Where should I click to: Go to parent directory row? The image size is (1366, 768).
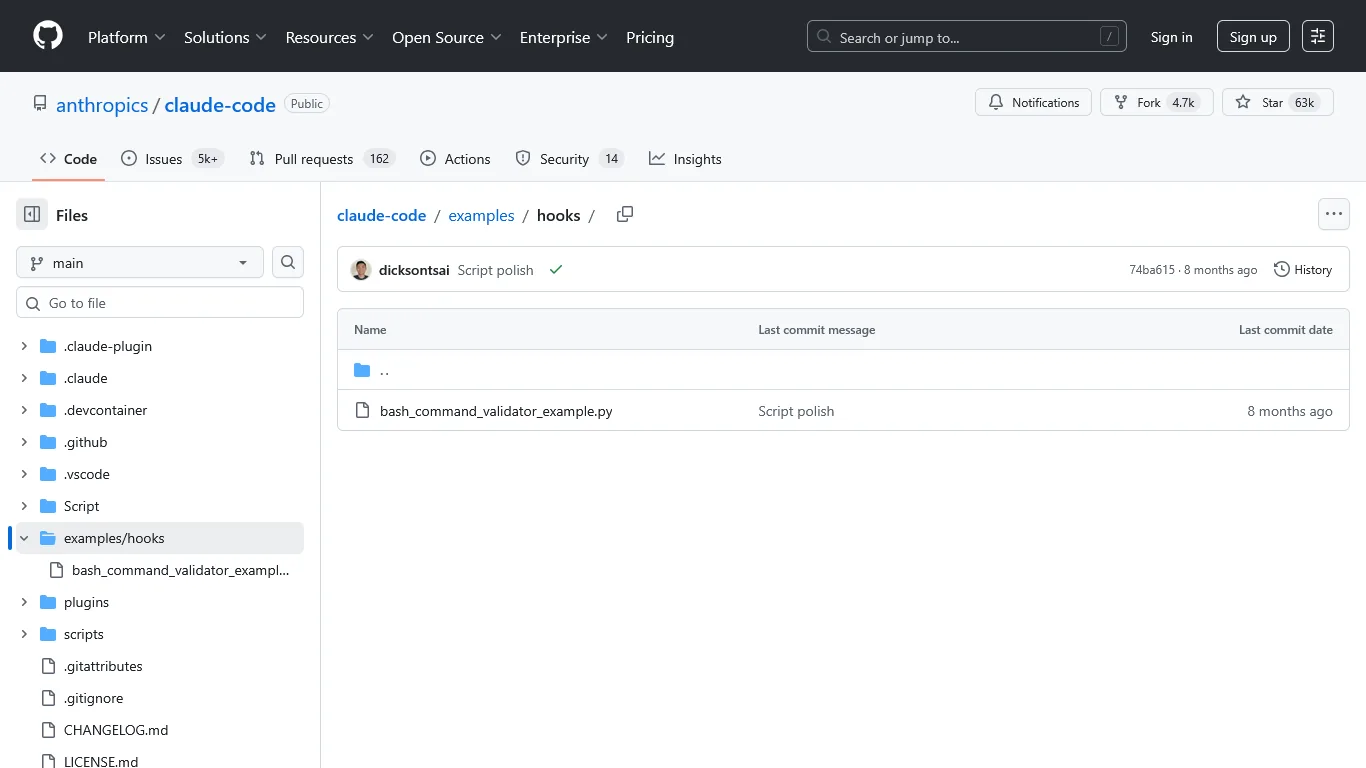843,370
